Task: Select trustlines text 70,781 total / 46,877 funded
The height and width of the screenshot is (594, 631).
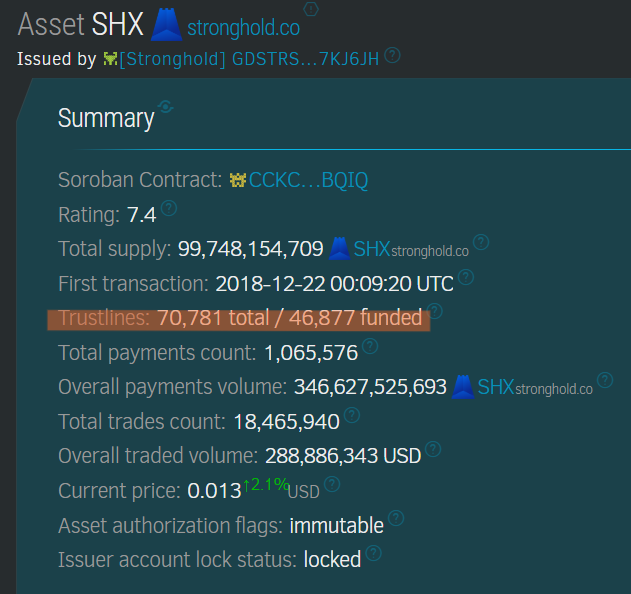Action: tap(290, 318)
